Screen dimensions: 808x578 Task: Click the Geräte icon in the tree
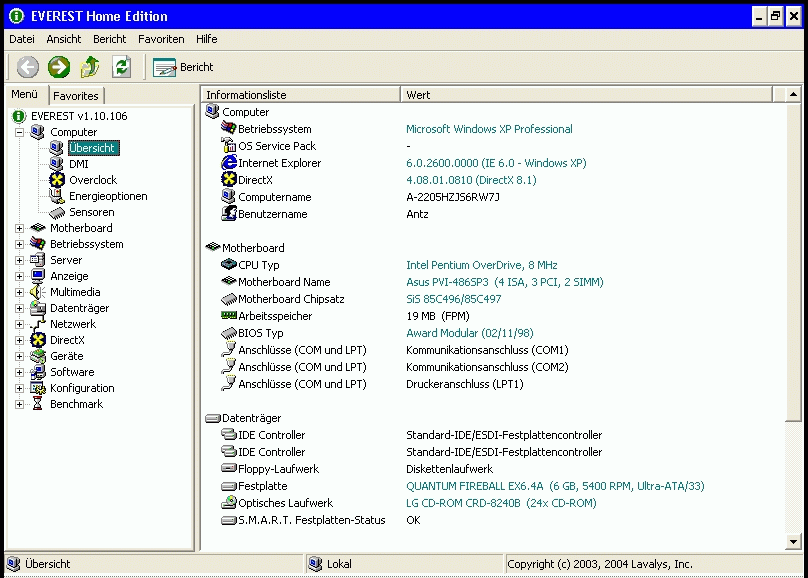tap(38, 356)
